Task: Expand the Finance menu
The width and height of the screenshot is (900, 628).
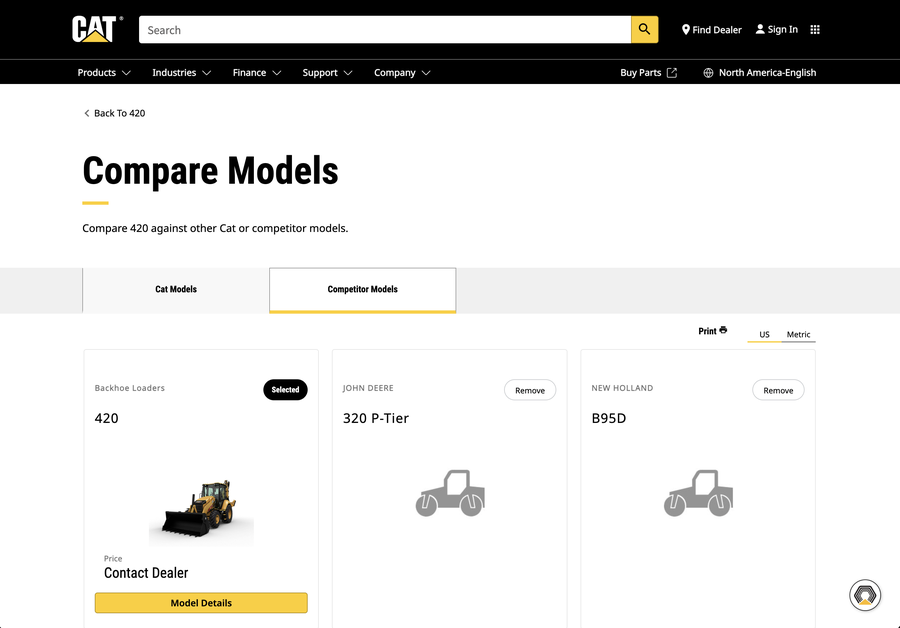Action: click(257, 72)
